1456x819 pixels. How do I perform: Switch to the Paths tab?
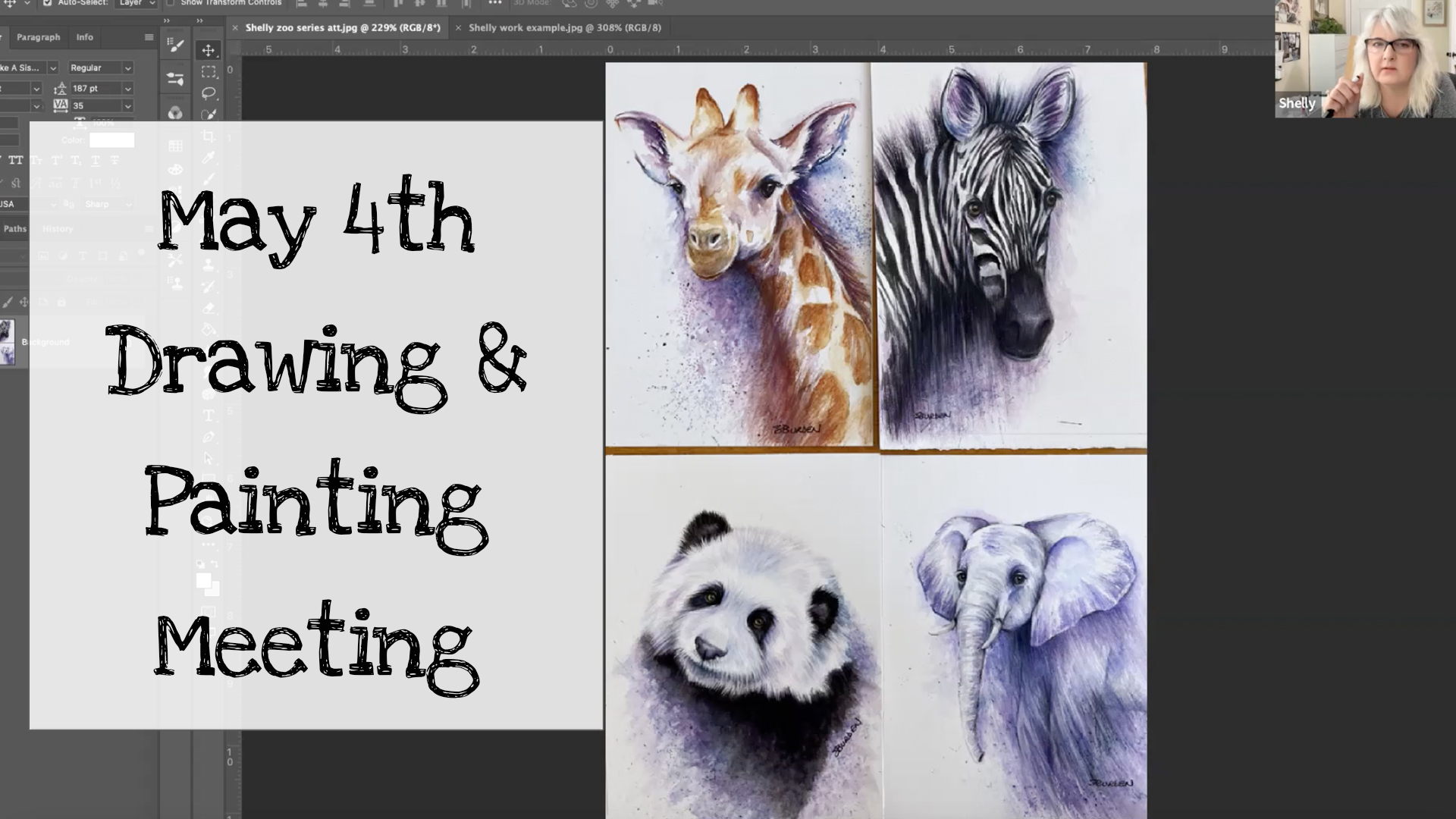[x=14, y=229]
